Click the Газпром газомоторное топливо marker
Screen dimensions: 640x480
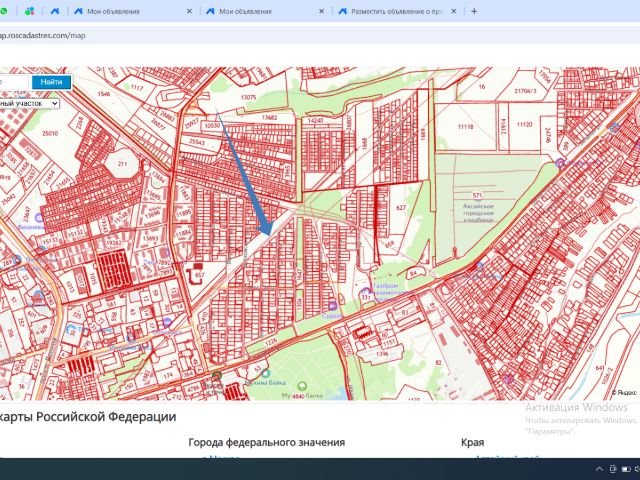[x=365, y=292]
